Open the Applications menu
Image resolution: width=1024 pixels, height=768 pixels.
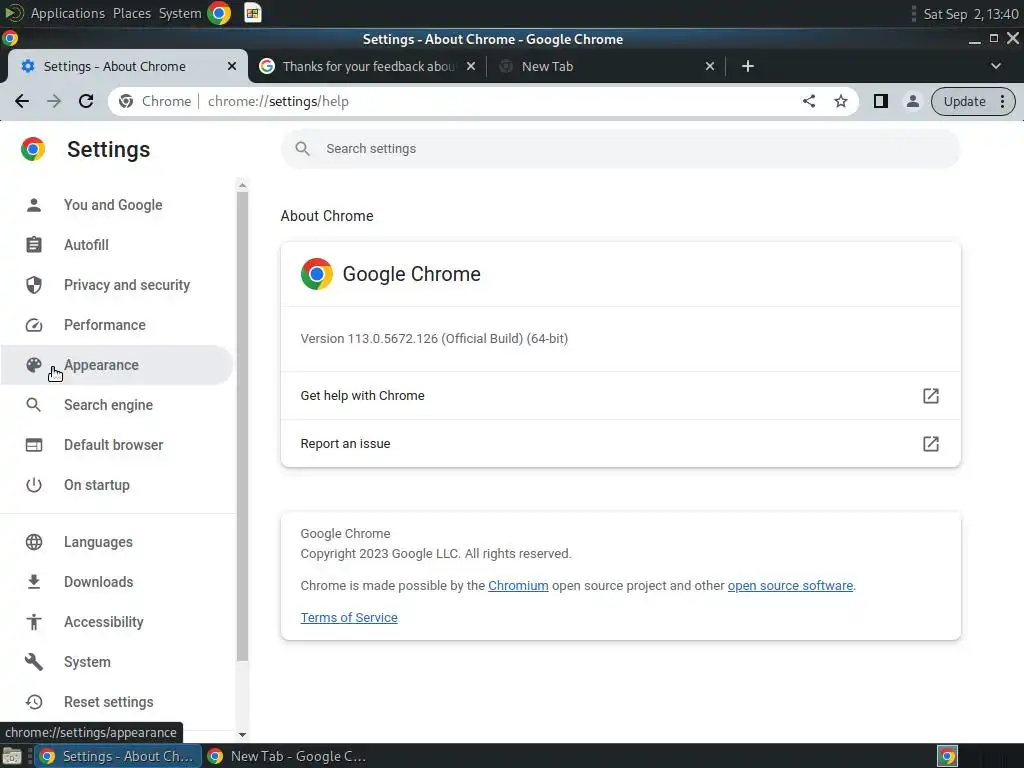pos(67,13)
